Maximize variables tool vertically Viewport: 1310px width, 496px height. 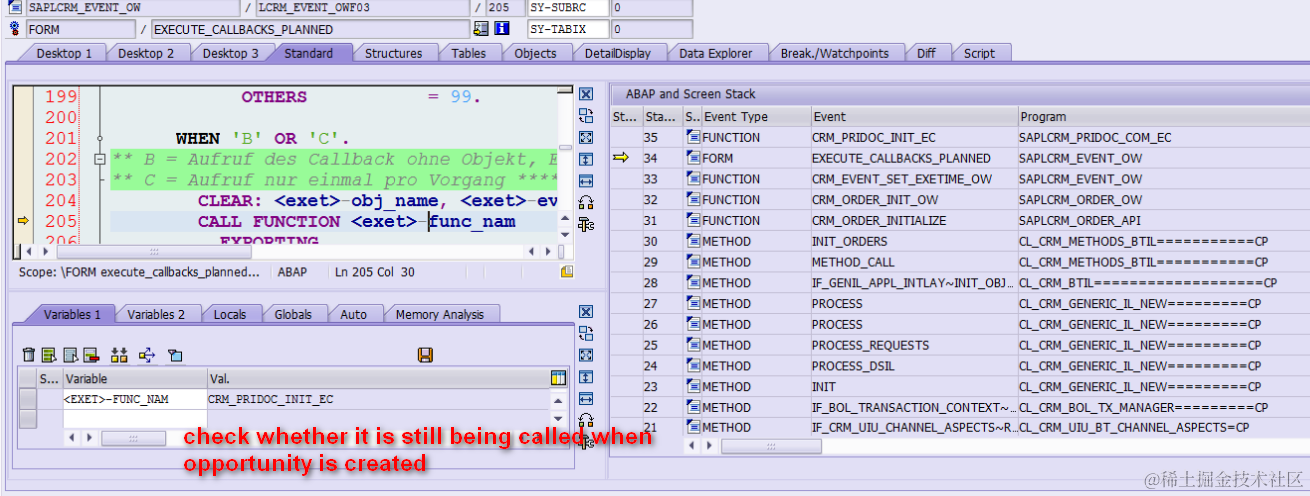586,377
